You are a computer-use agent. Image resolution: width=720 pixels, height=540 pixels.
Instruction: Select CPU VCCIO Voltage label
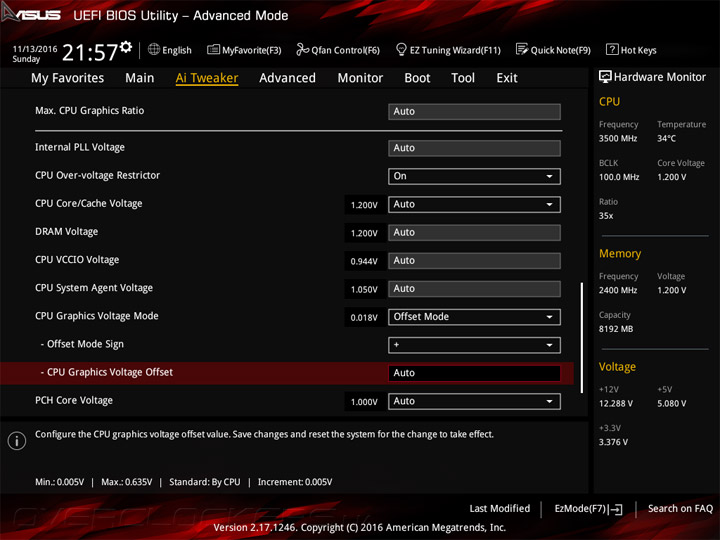[x=77, y=260]
